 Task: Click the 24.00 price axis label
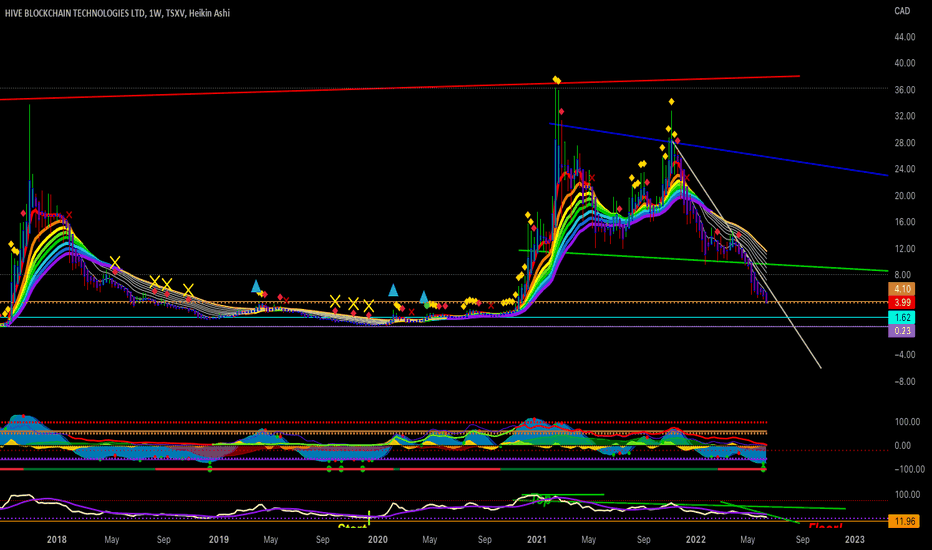pos(905,169)
